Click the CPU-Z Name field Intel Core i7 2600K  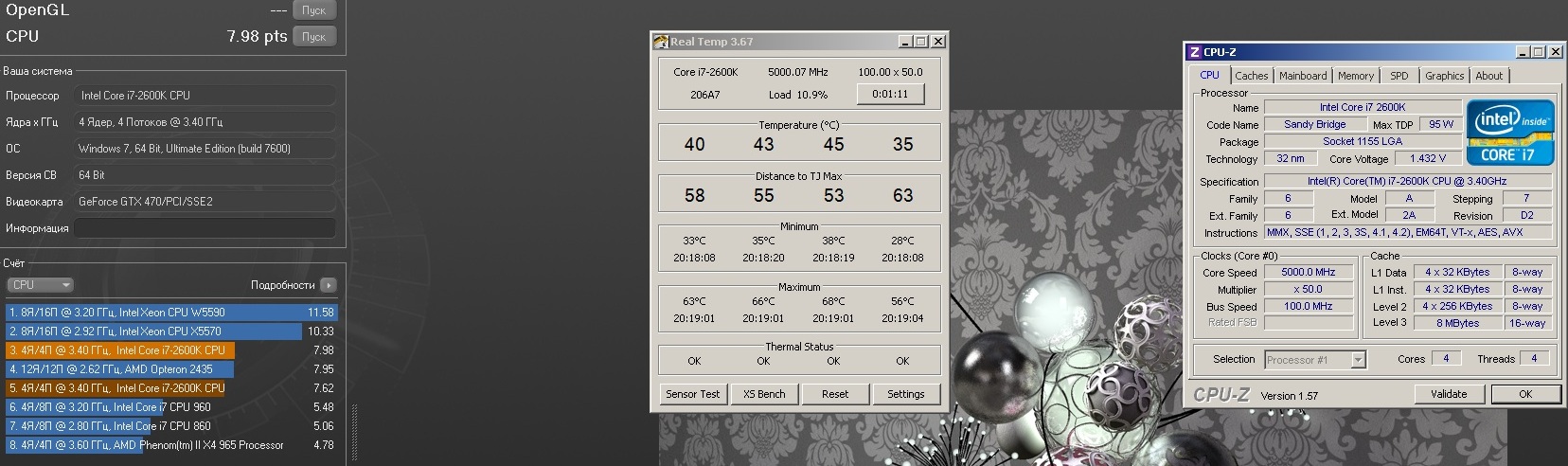click(1363, 107)
